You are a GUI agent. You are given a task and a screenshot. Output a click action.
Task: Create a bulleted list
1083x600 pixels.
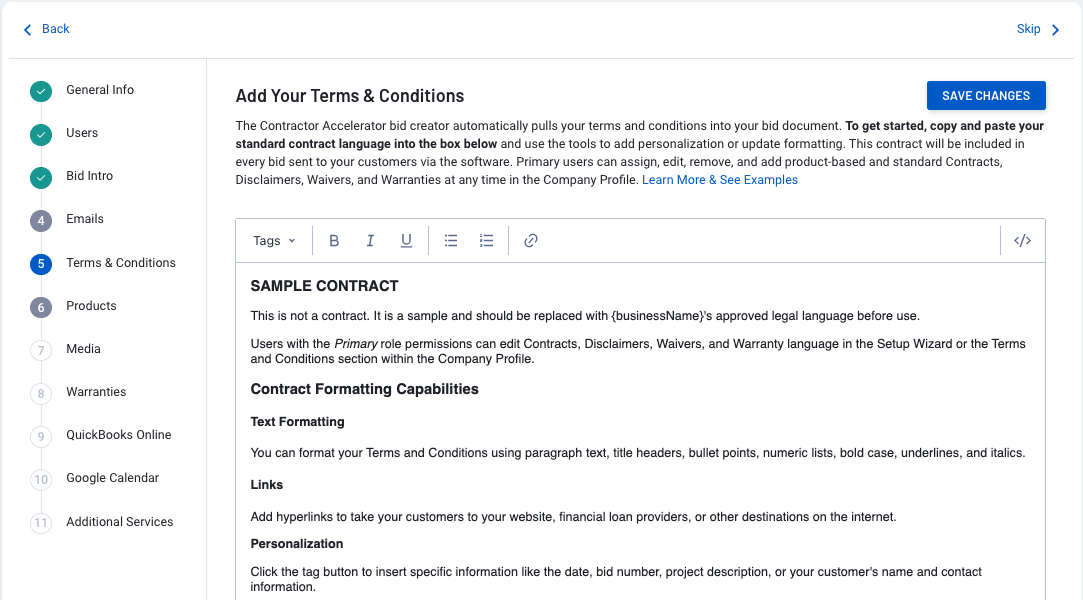click(x=450, y=240)
